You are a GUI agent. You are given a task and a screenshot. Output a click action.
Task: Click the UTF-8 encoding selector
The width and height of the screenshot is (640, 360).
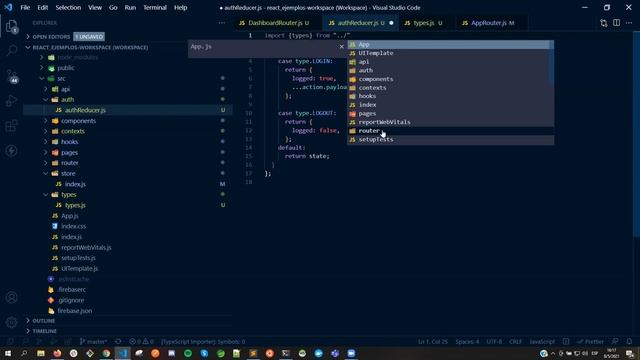click(494, 341)
